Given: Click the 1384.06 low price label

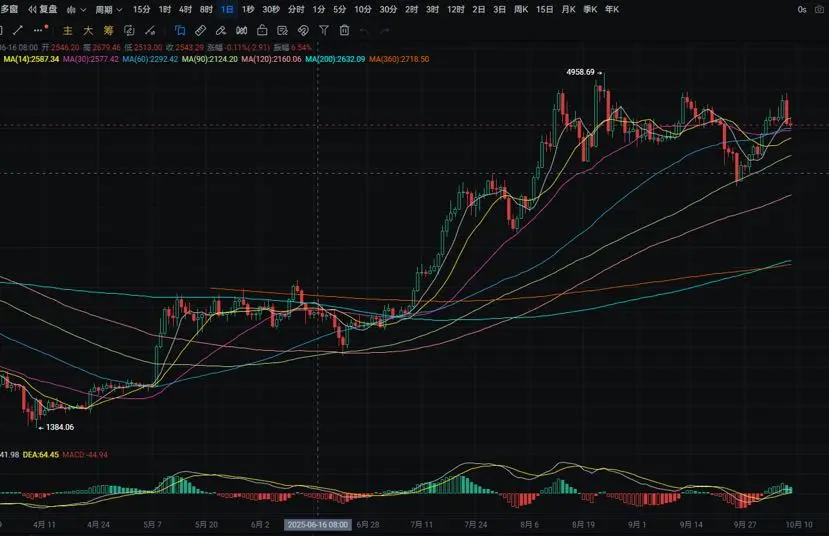Looking at the screenshot, I should (x=60, y=427).
